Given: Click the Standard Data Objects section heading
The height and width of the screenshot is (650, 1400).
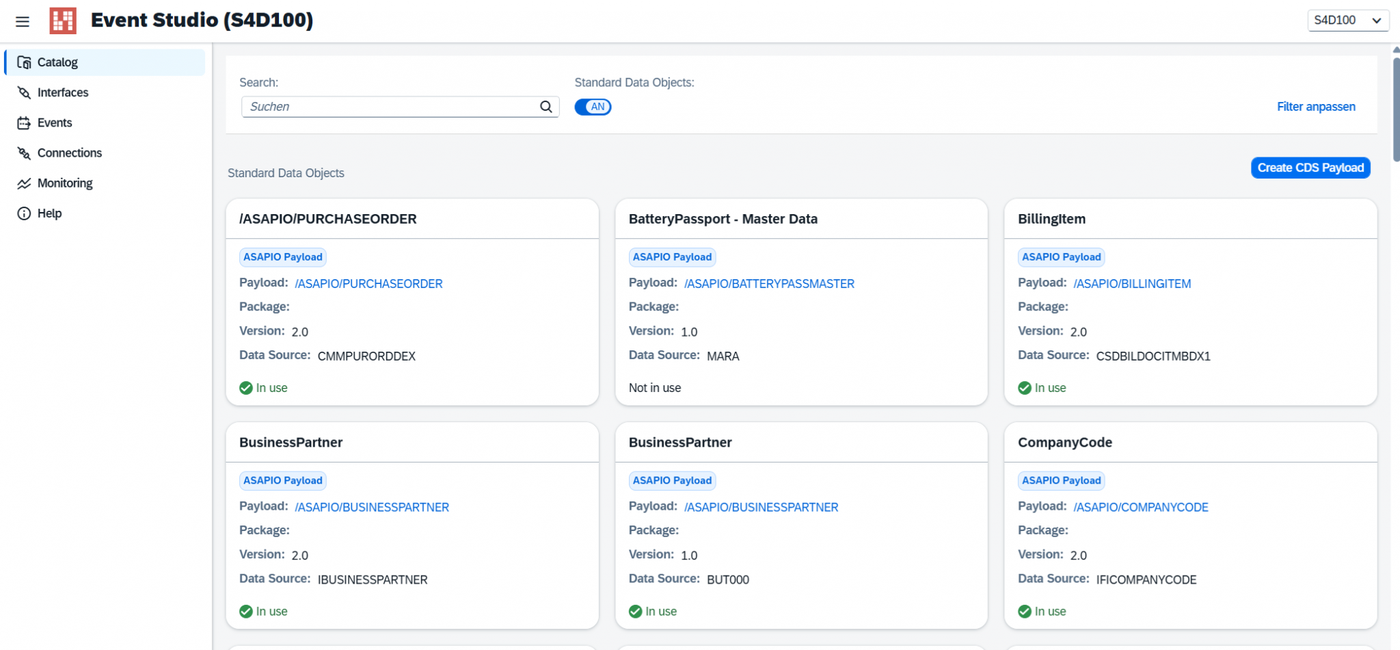Looking at the screenshot, I should pos(286,173).
